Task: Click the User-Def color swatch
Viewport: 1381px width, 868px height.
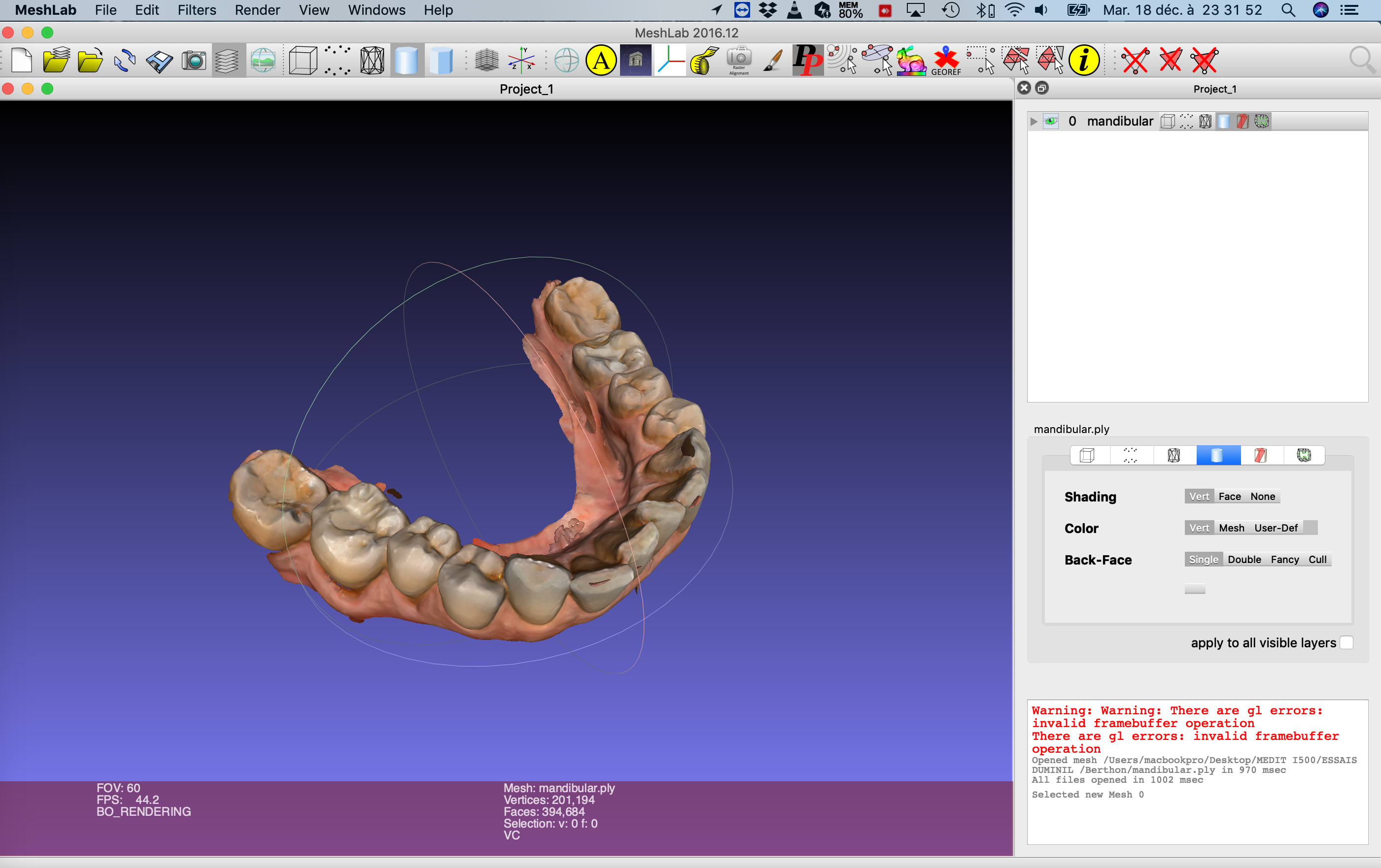Action: [x=1310, y=528]
